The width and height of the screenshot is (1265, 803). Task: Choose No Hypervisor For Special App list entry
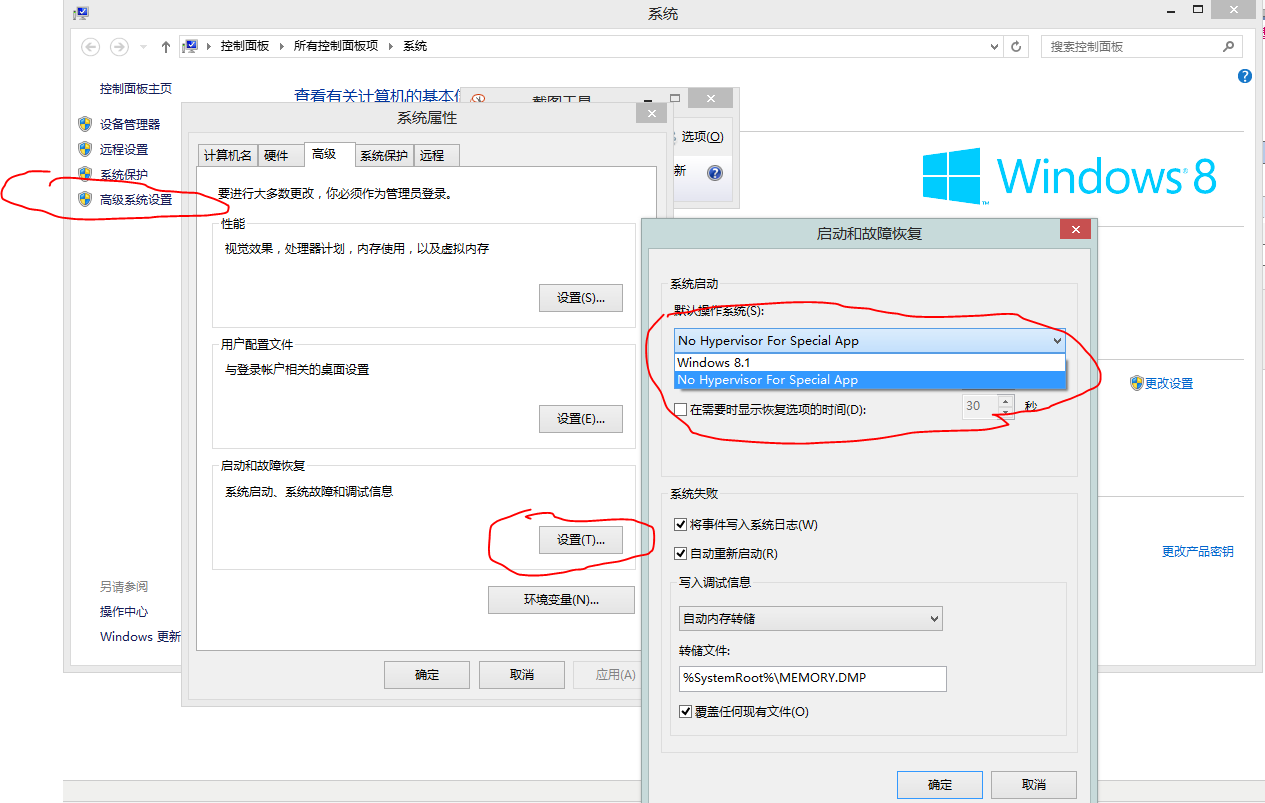[871, 380]
